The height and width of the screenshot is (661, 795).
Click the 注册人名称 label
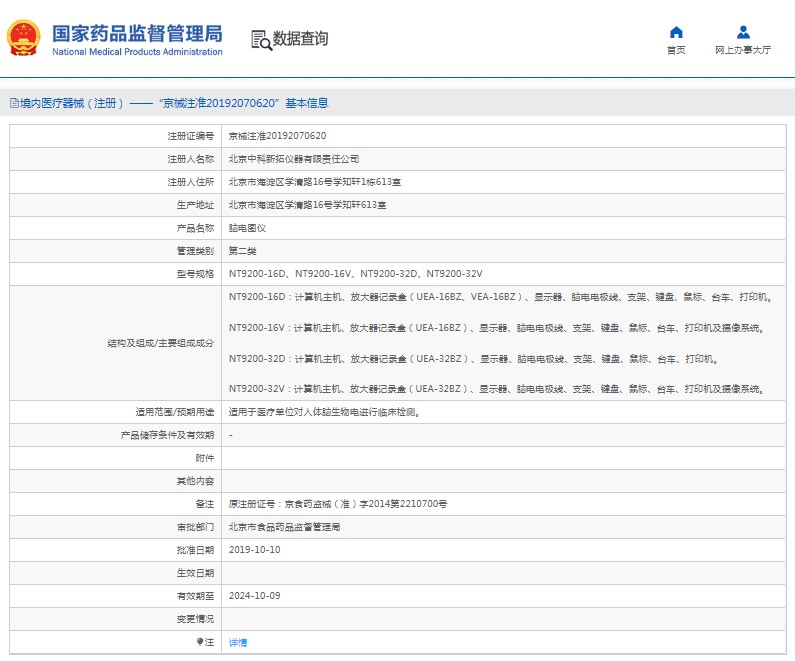tap(191, 159)
